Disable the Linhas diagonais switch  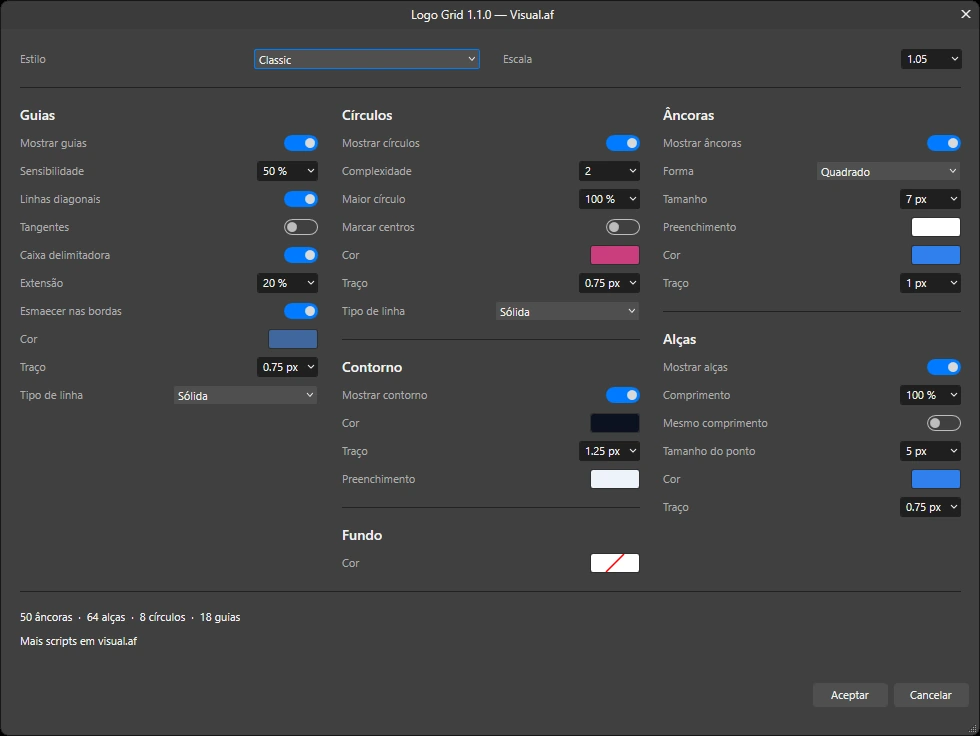click(x=301, y=199)
